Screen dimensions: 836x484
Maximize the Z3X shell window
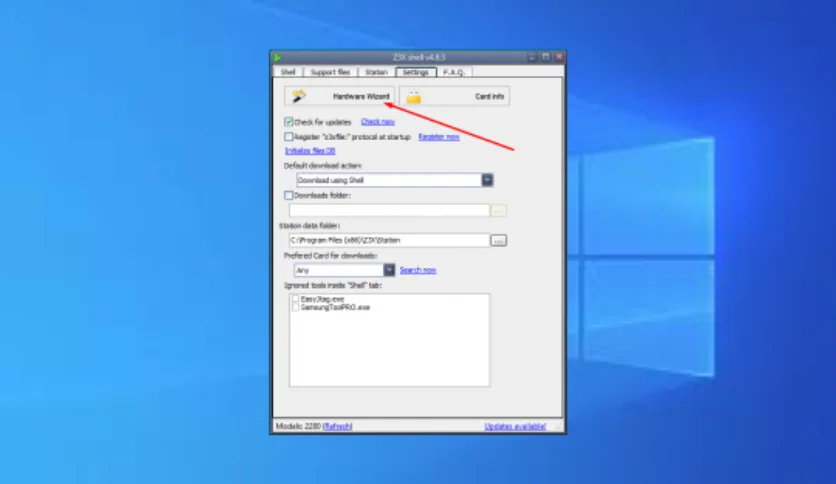545,57
